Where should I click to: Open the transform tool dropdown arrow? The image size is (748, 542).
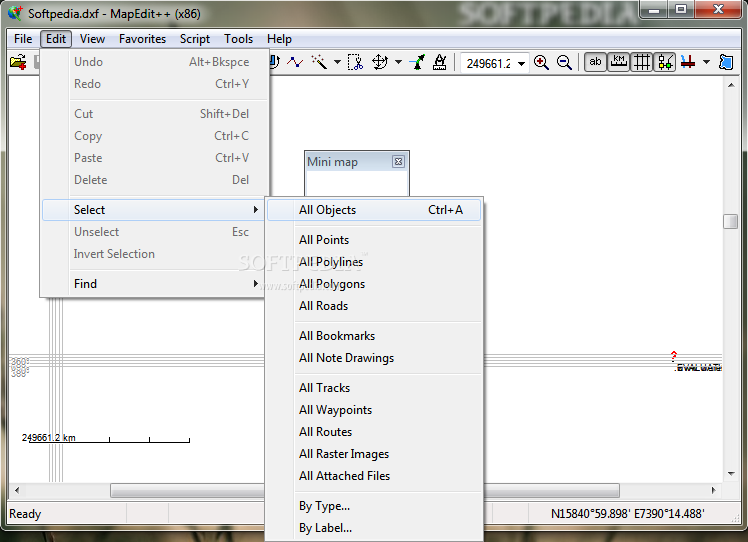point(398,62)
